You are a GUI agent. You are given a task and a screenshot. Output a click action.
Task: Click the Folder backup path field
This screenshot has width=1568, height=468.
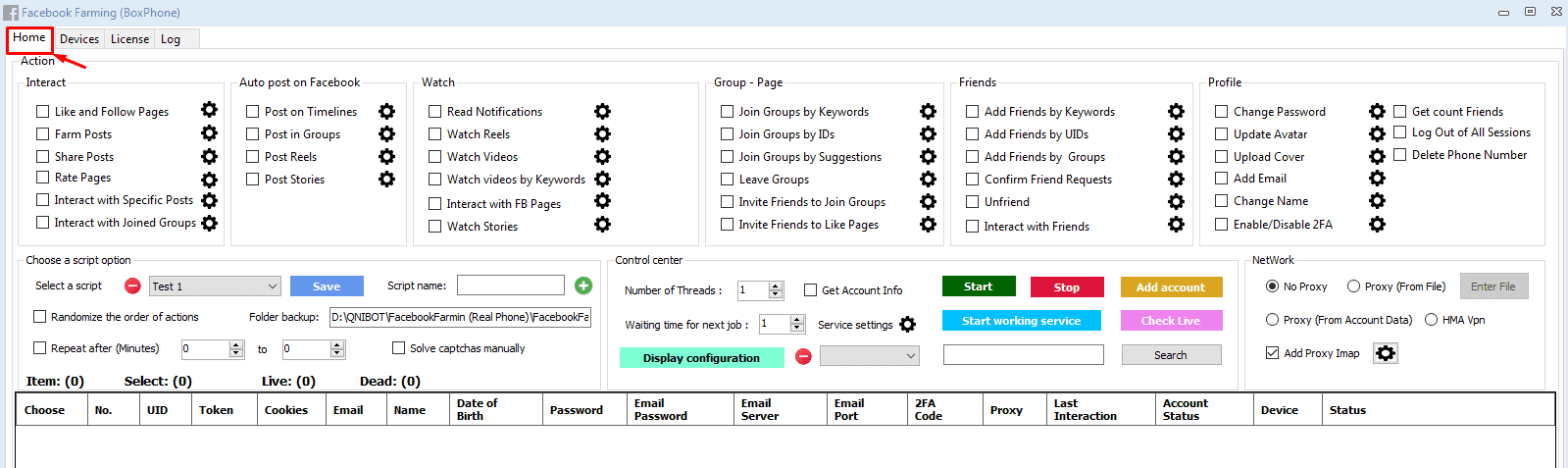coord(460,317)
